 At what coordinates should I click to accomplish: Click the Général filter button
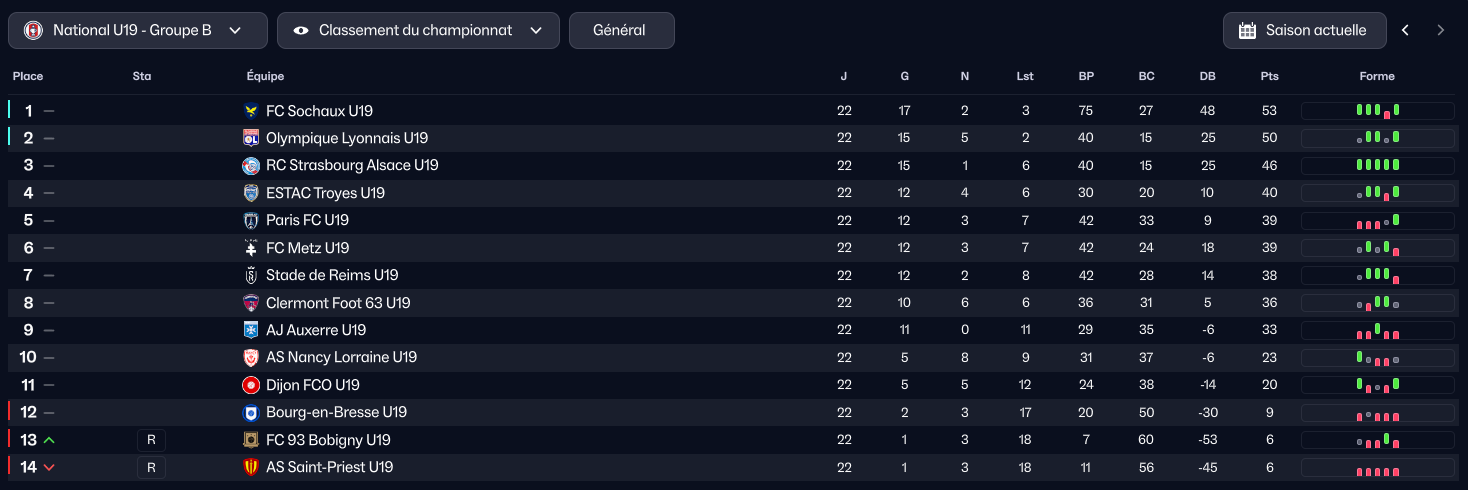coord(621,30)
